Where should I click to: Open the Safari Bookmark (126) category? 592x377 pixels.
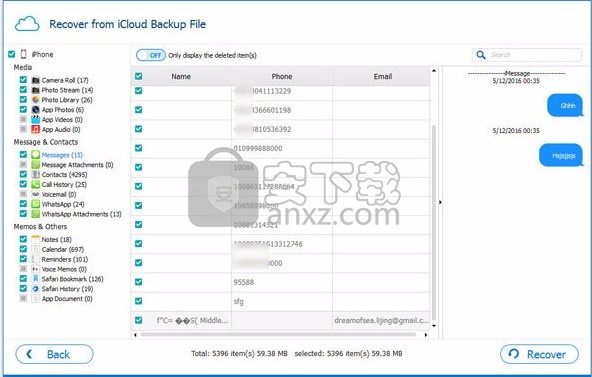point(72,279)
